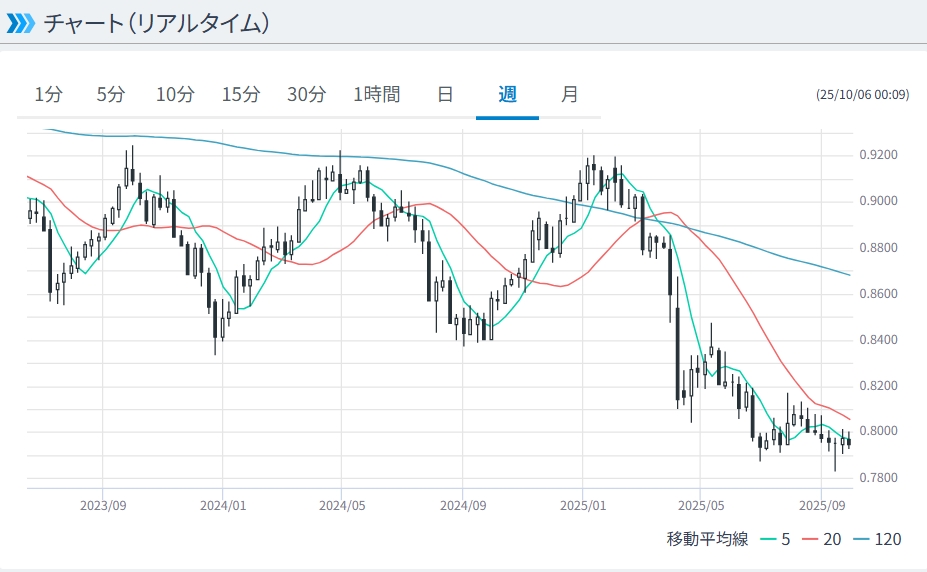The width and height of the screenshot is (927, 572).
Task: Choose the 15分 timeframe tab
Action: coord(241,95)
